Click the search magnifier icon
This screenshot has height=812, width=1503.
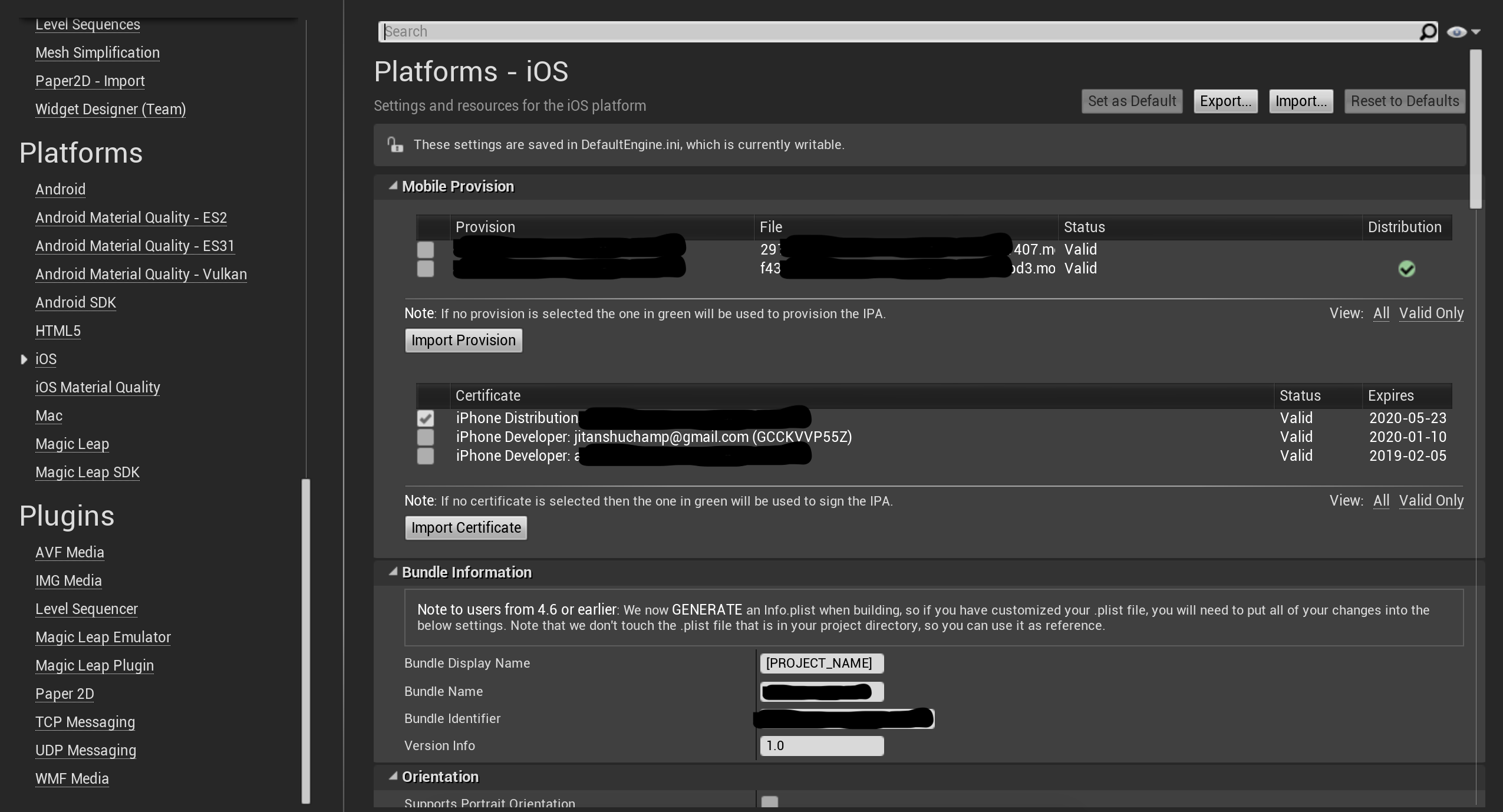coord(1429,31)
